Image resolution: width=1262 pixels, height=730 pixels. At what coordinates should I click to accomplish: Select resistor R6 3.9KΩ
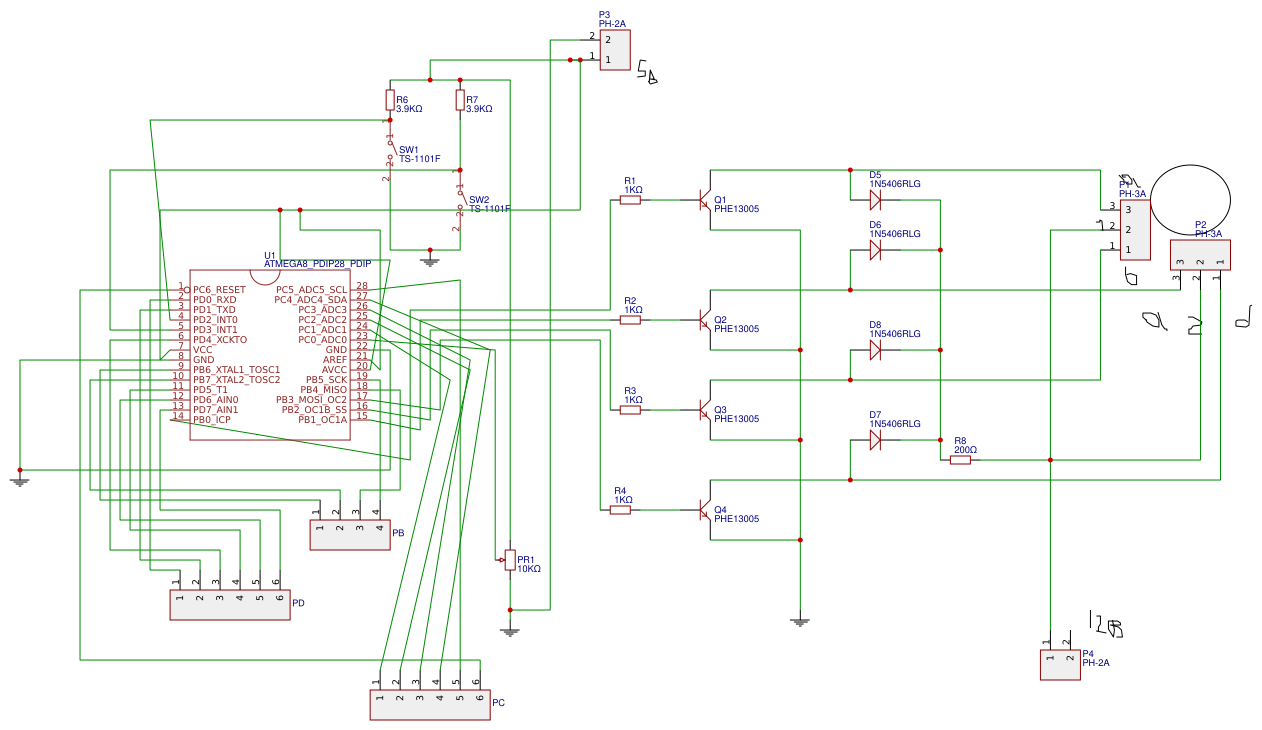pyautogui.click(x=390, y=100)
